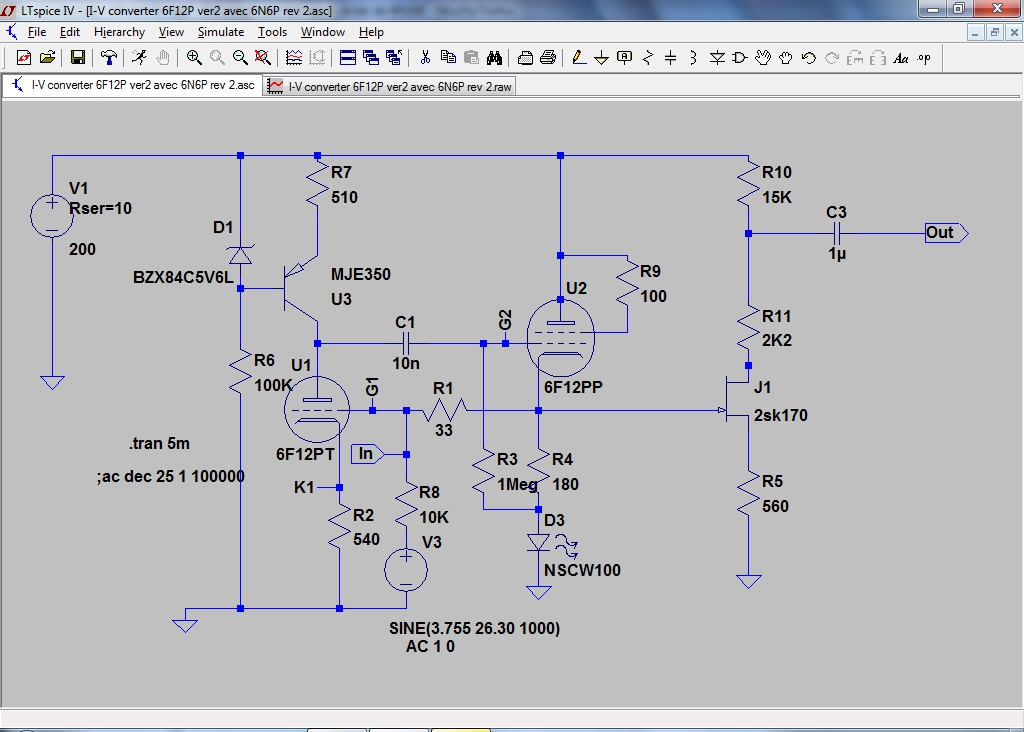Screen dimensions: 1024x732
Task: Open the Help menu
Action: point(371,32)
